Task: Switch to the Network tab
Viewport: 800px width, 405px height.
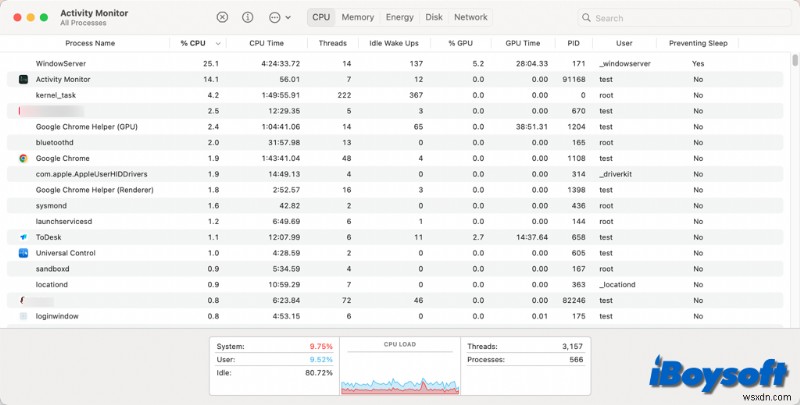Action: (471, 17)
